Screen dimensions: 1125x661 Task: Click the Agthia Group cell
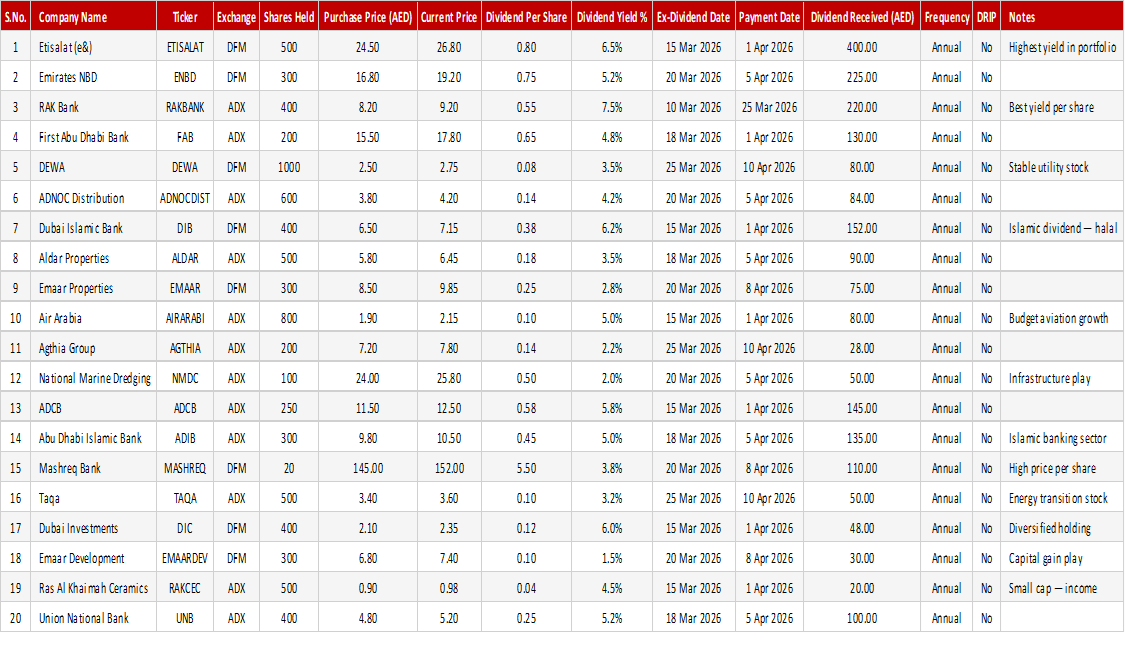point(93,348)
